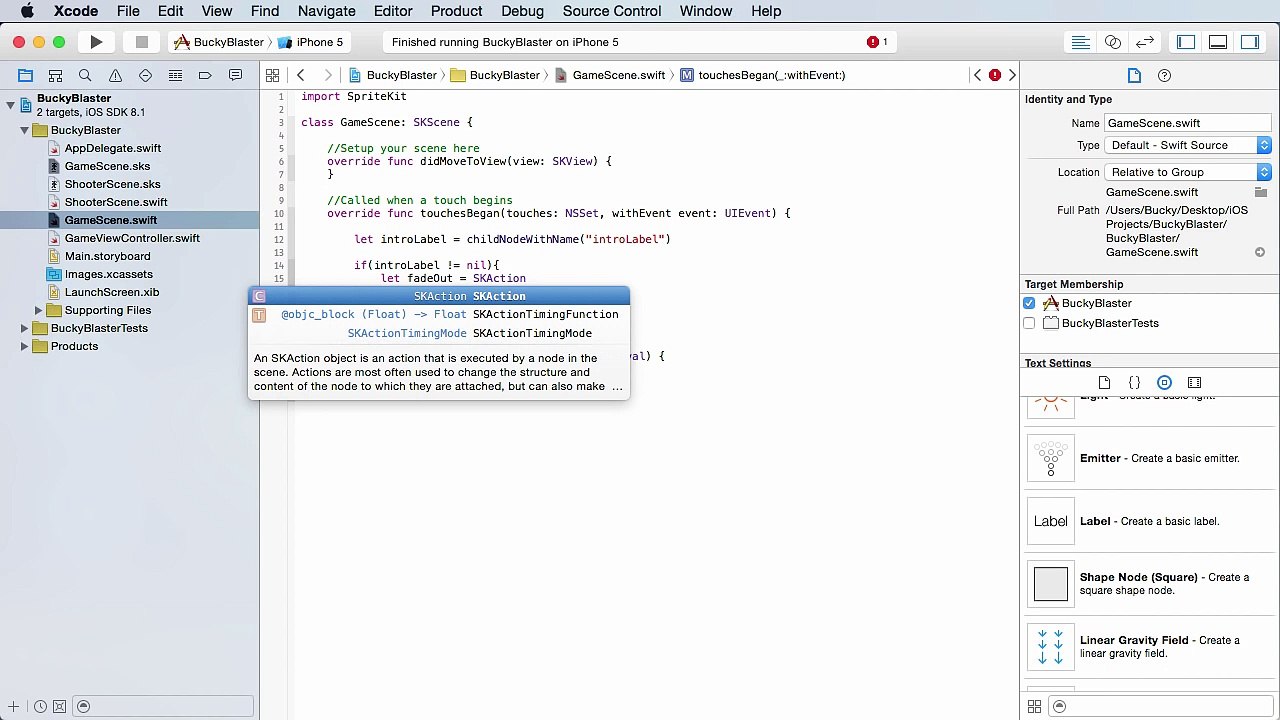Open the report navigator tab
This screenshot has height=720, width=1280.
pyautogui.click(x=235, y=75)
